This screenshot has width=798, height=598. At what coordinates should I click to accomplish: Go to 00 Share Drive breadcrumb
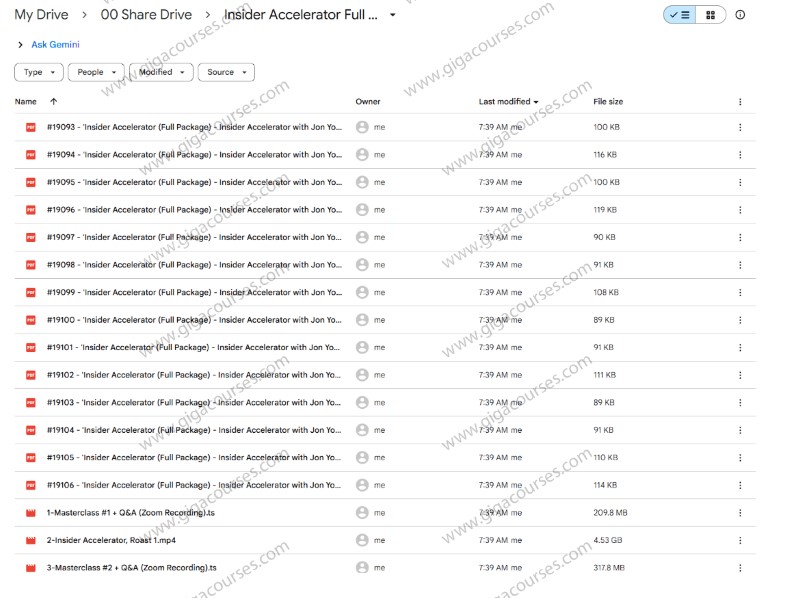coord(146,15)
